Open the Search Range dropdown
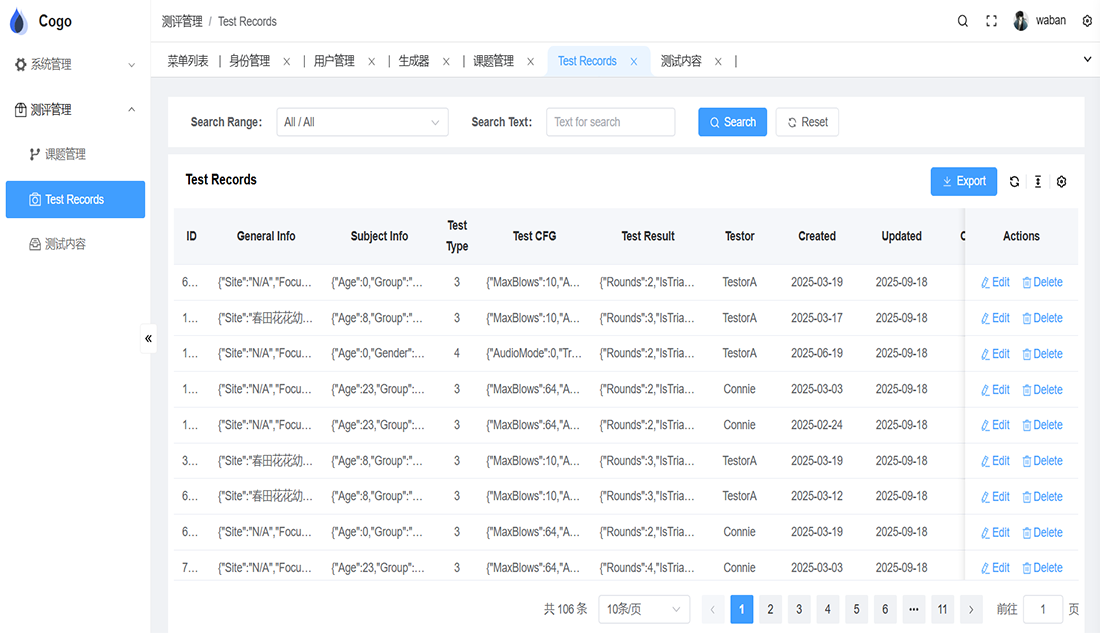Screen dimensions: 1100x633 click(x=360, y=122)
